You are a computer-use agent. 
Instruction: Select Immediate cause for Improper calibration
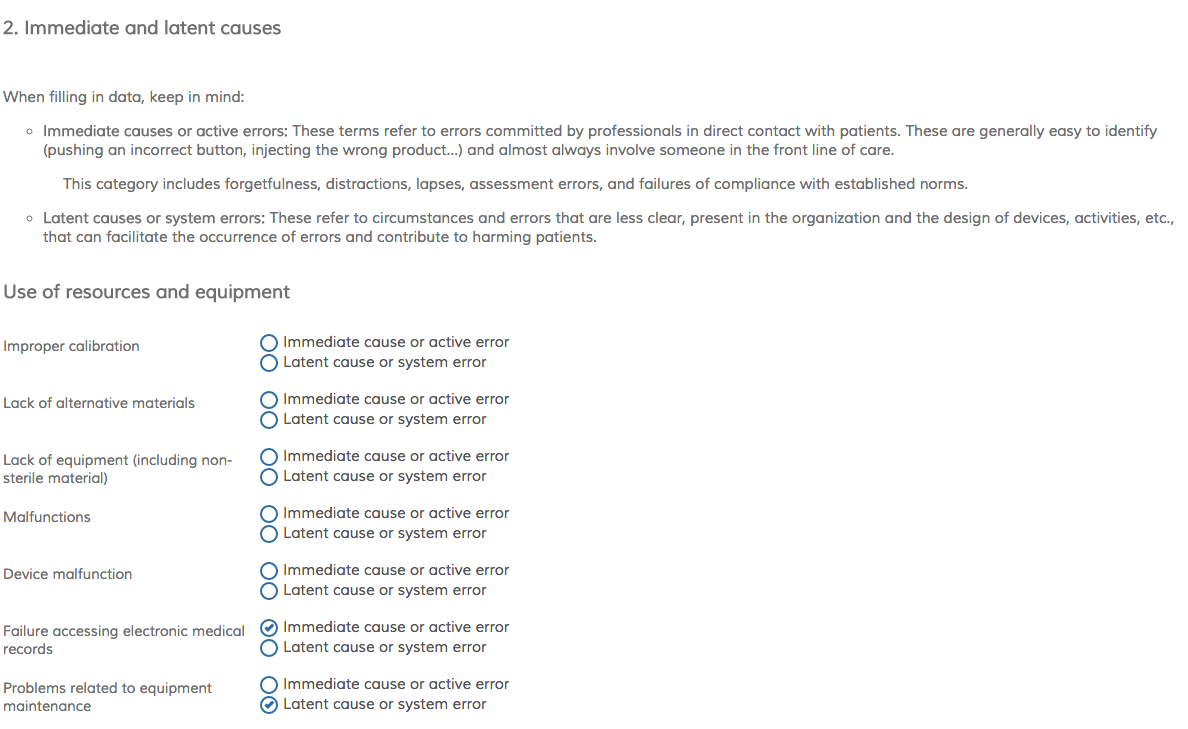(269, 343)
